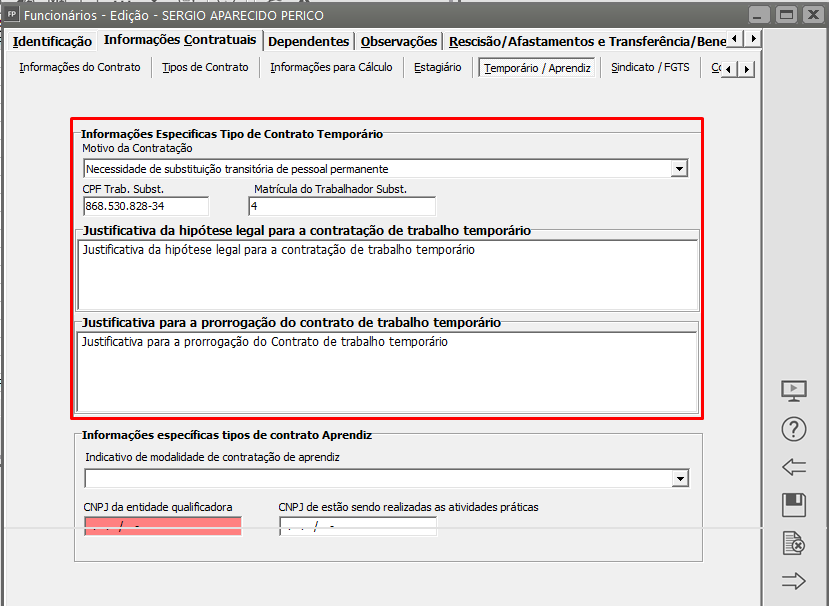Image resolution: width=829 pixels, height=606 pixels.
Task: Open the modalidade de contratação de aprendiz dropdown
Action: pyautogui.click(x=680, y=479)
